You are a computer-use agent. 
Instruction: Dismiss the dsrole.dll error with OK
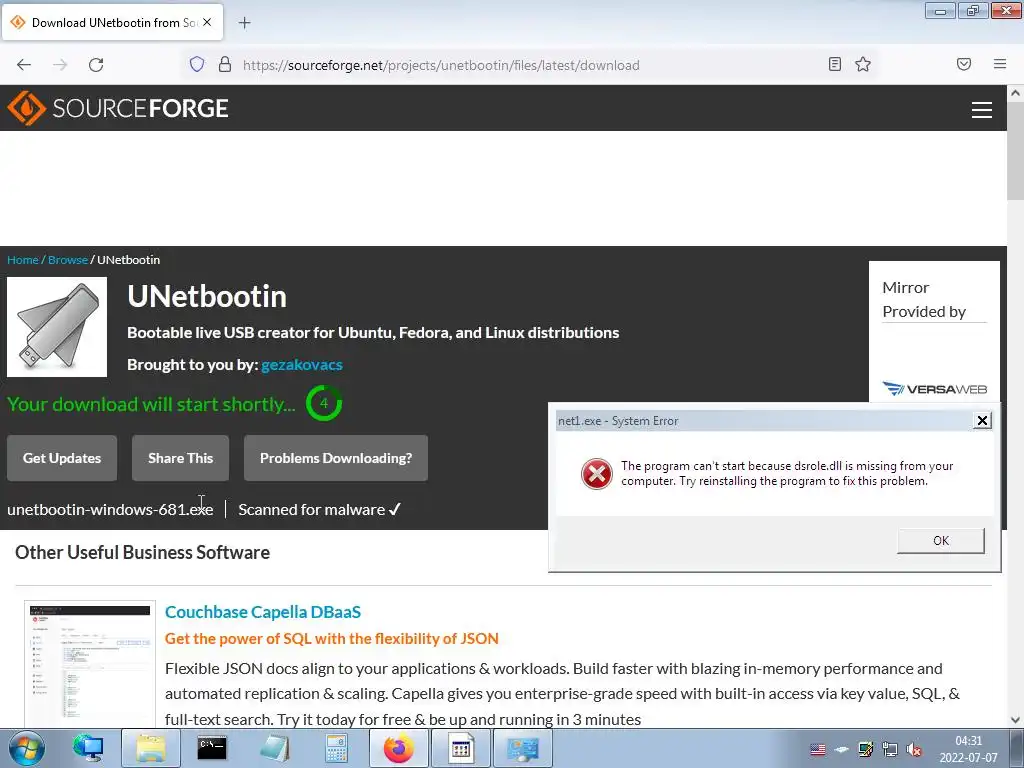click(940, 541)
